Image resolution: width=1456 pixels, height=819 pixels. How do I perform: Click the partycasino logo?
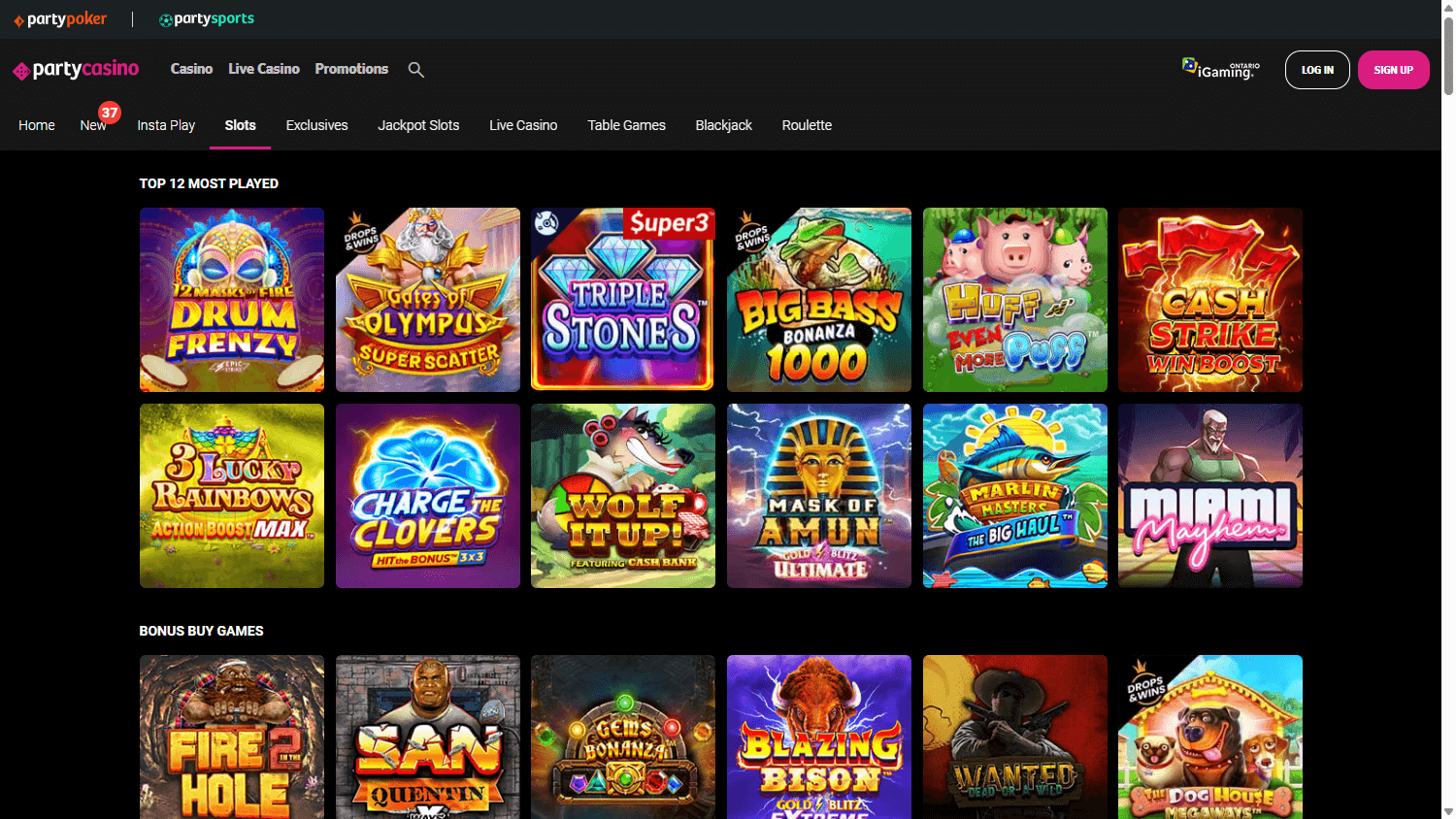(x=75, y=69)
